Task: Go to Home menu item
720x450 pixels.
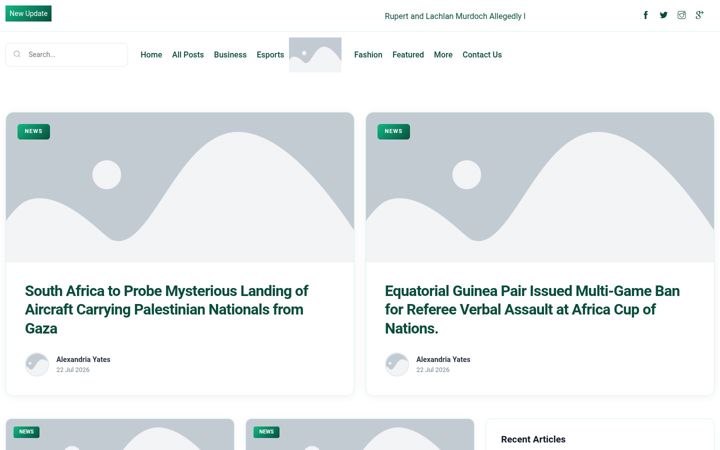Action: pyautogui.click(x=151, y=55)
